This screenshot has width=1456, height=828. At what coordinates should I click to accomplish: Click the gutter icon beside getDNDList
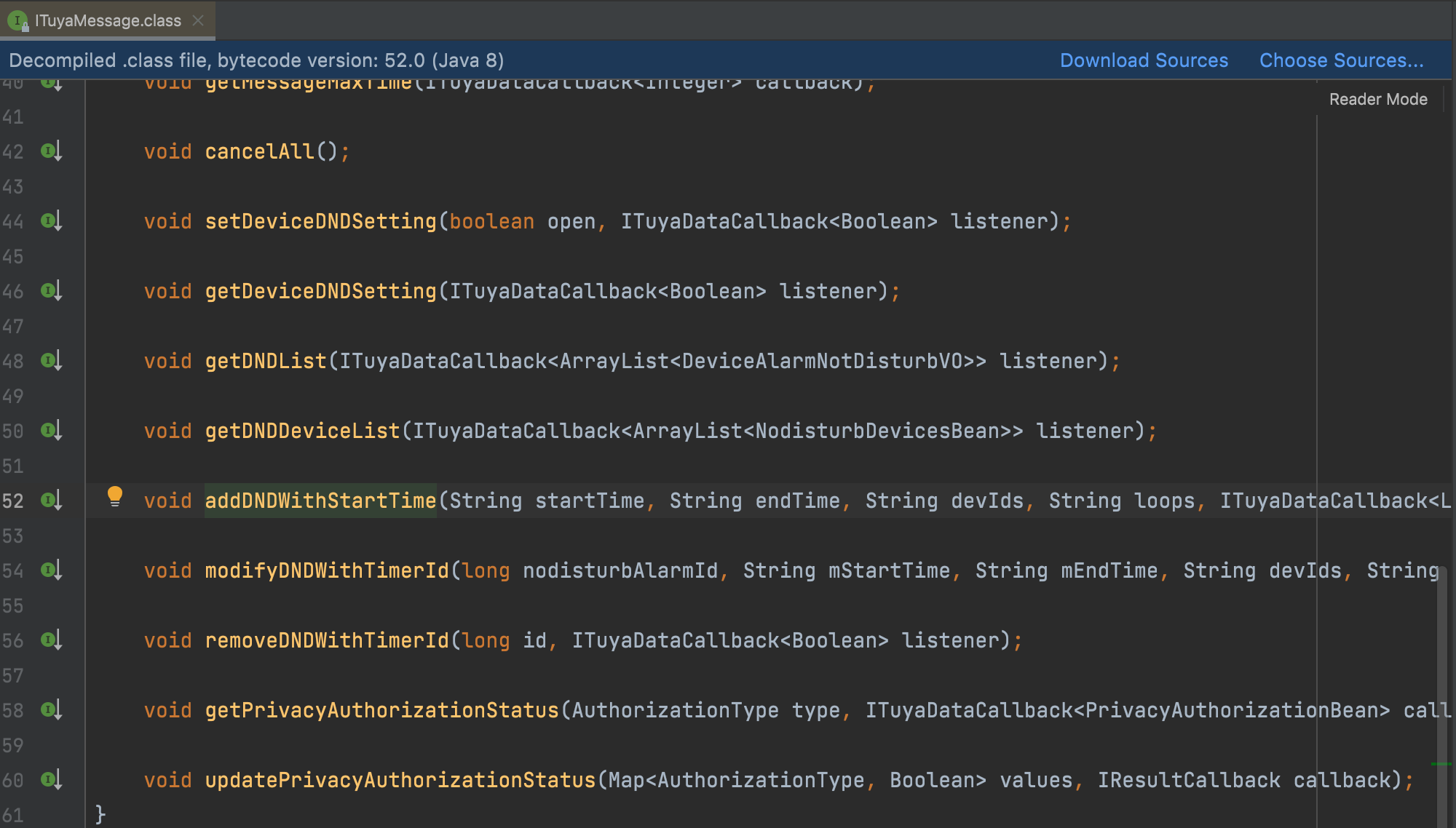(x=50, y=361)
